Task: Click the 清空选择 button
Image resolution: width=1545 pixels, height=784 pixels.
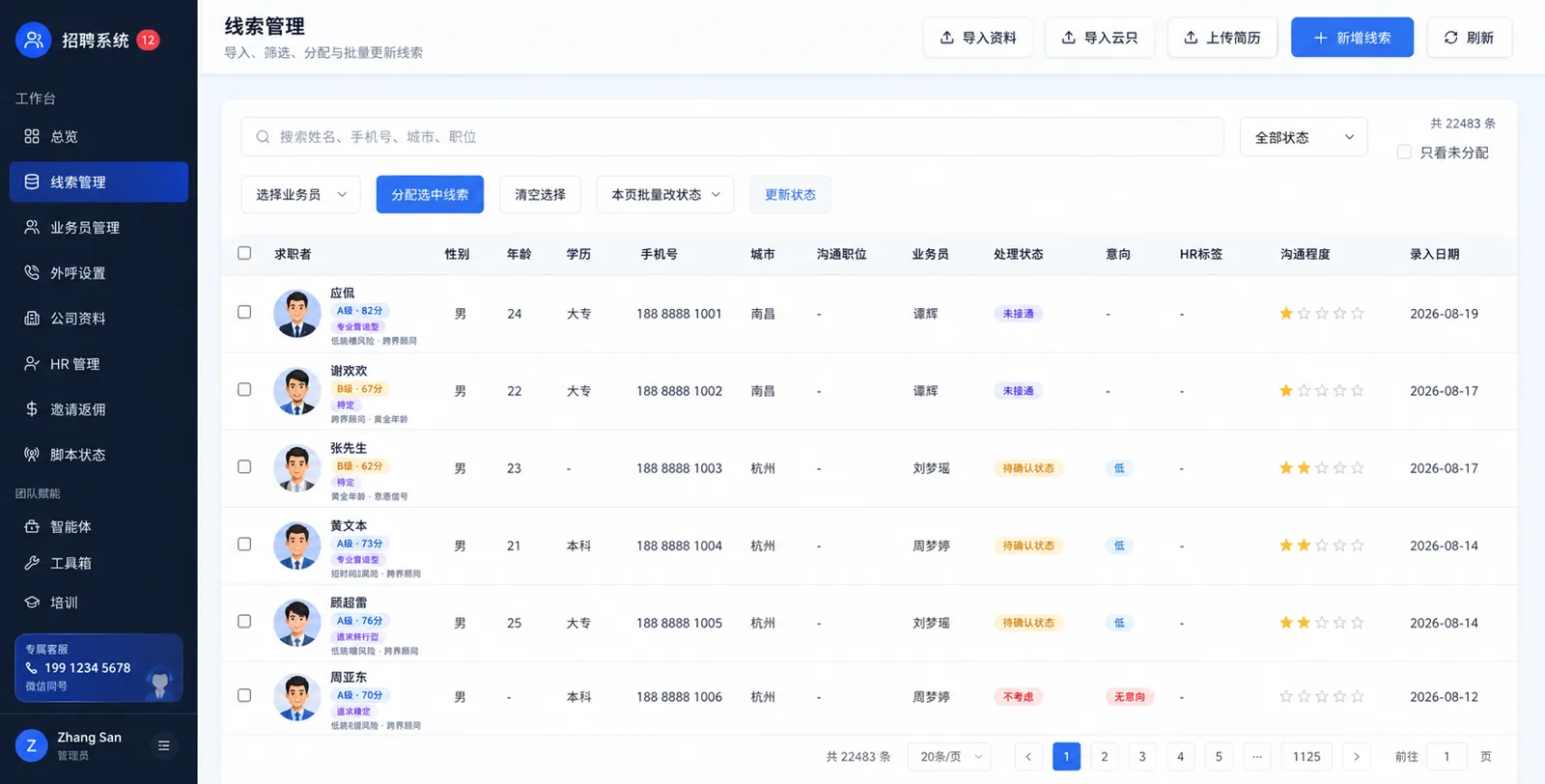Action: point(540,194)
